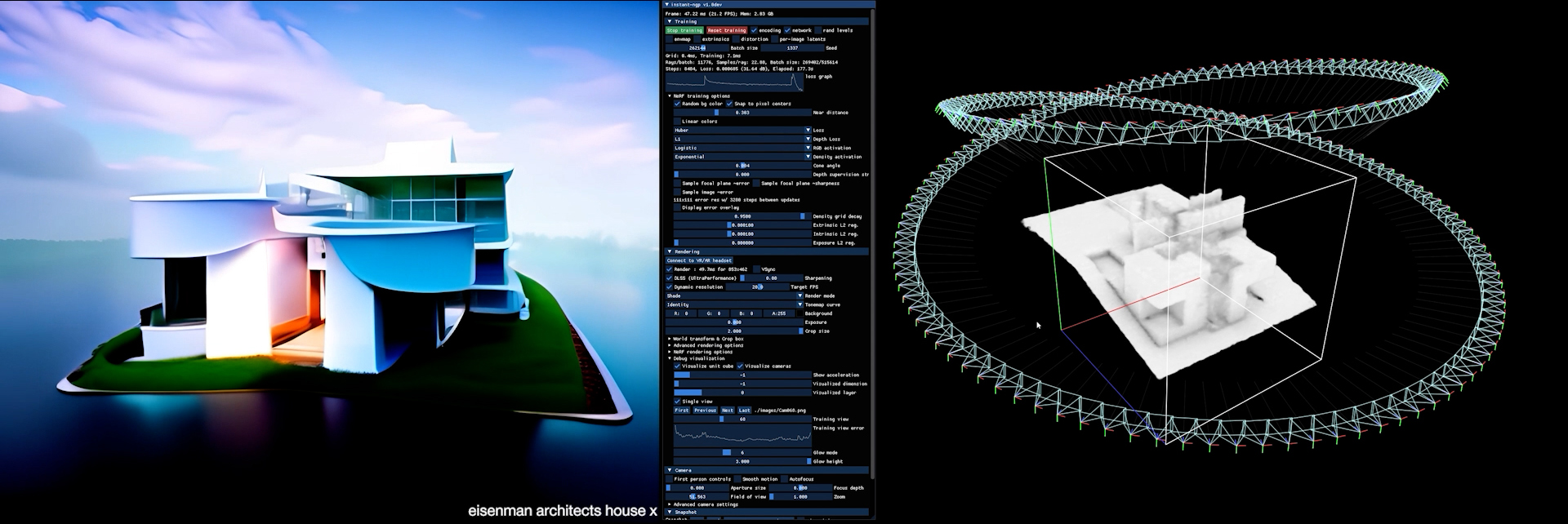The width and height of the screenshot is (1568, 524).
Task: Collapse the Training section header
Action: (685, 22)
